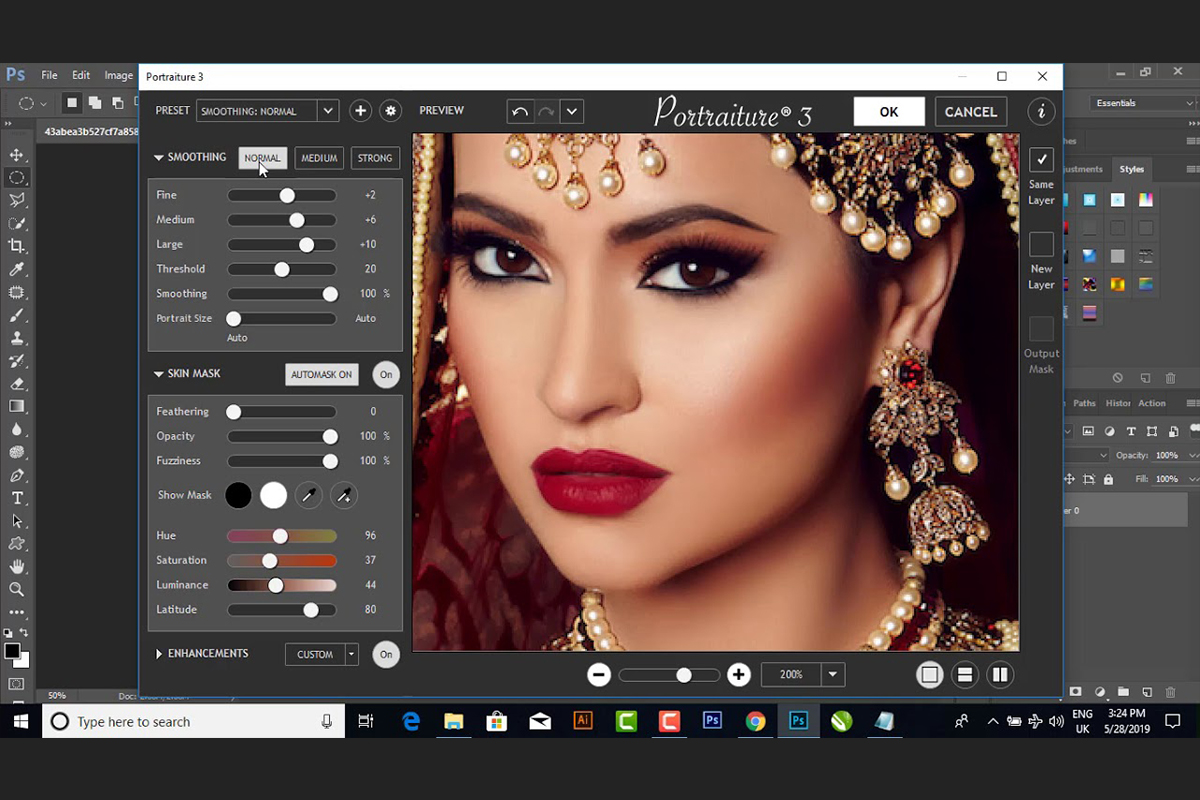Open the Photoshop Edit menu
The height and width of the screenshot is (800, 1200).
point(81,75)
